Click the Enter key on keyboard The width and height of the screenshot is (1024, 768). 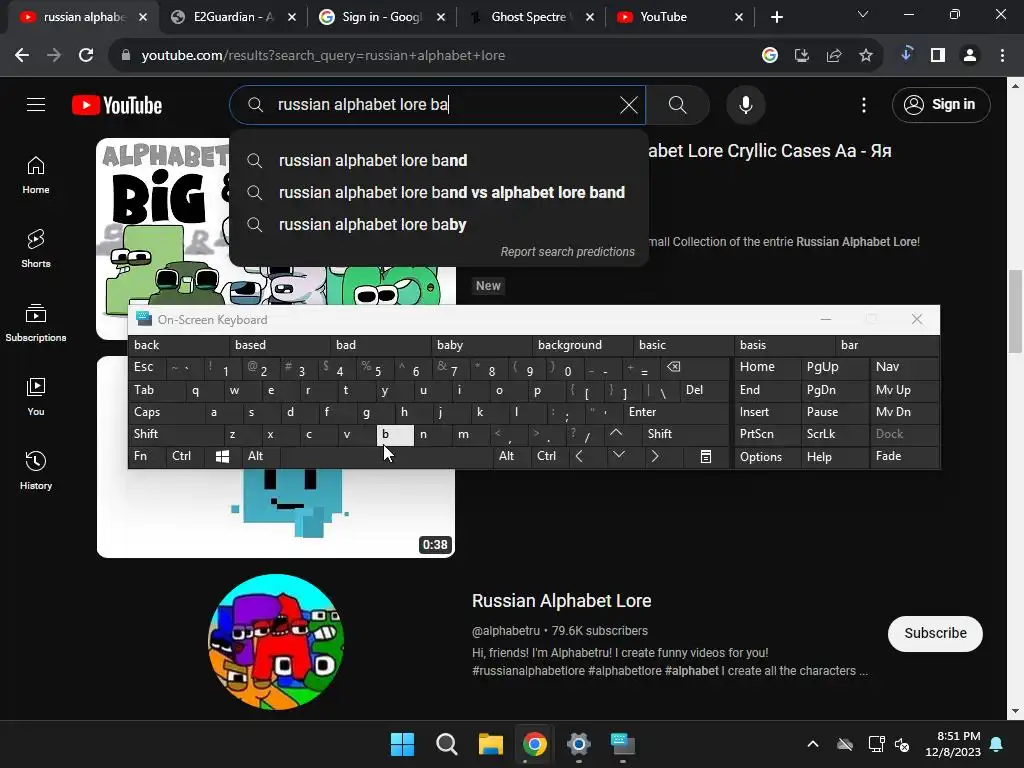pos(676,412)
